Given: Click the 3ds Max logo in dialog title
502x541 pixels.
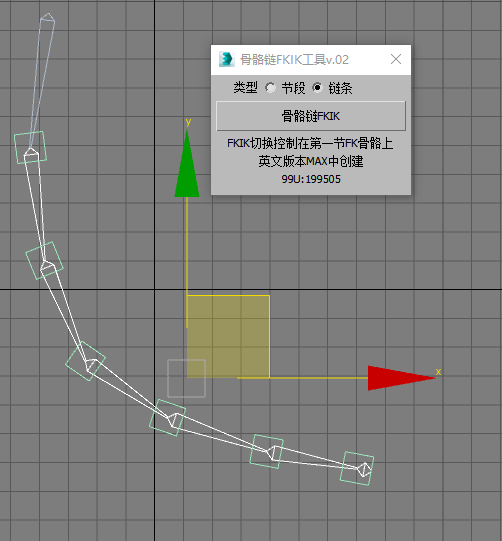Looking at the screenshot, I should coord(227,59).
